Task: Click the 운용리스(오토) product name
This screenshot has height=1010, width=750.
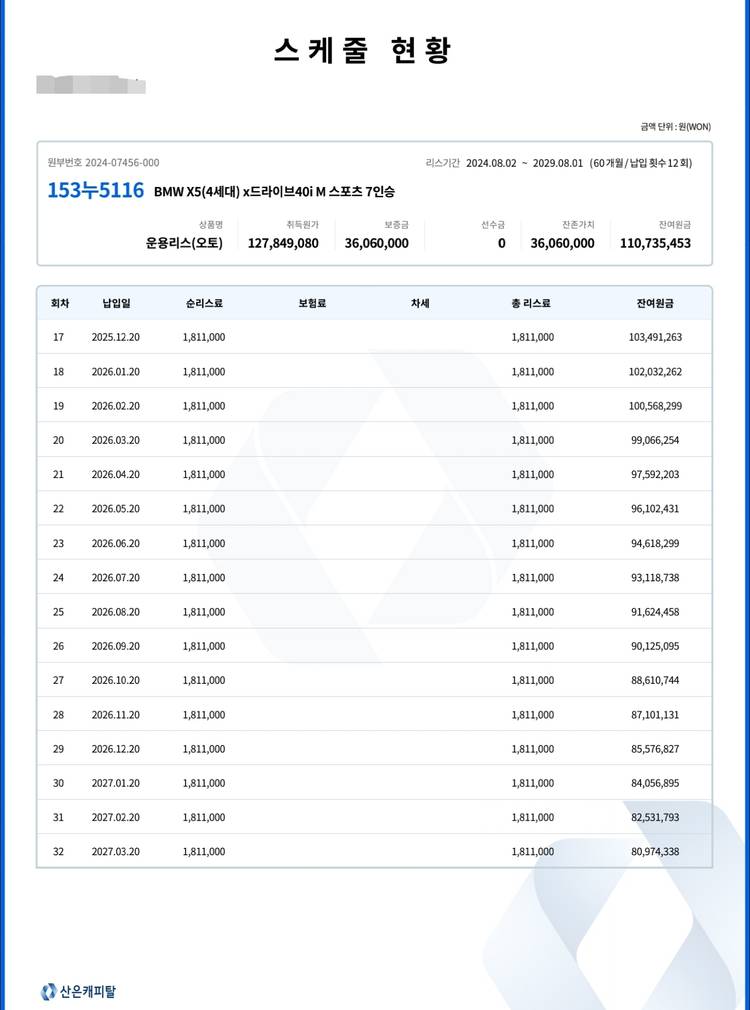Action: (x=184, y=243)
